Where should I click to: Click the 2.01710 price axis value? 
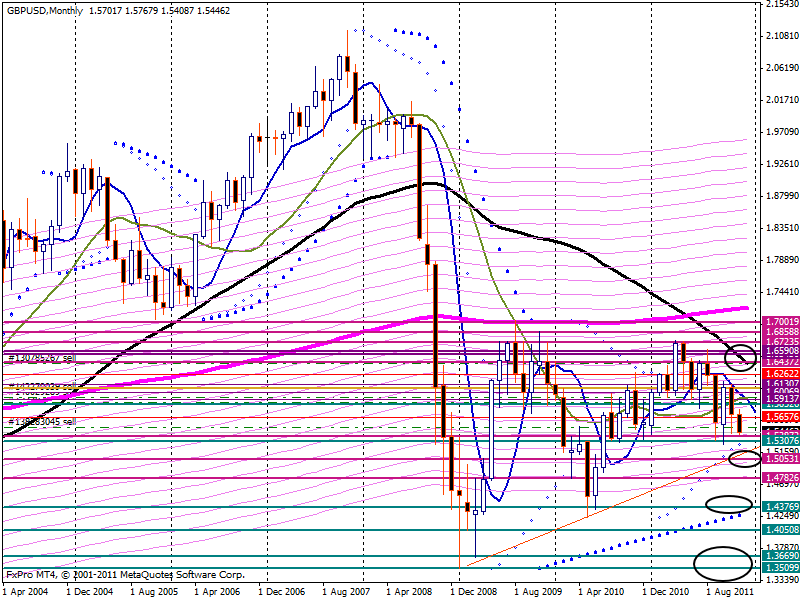pos(782,99)
